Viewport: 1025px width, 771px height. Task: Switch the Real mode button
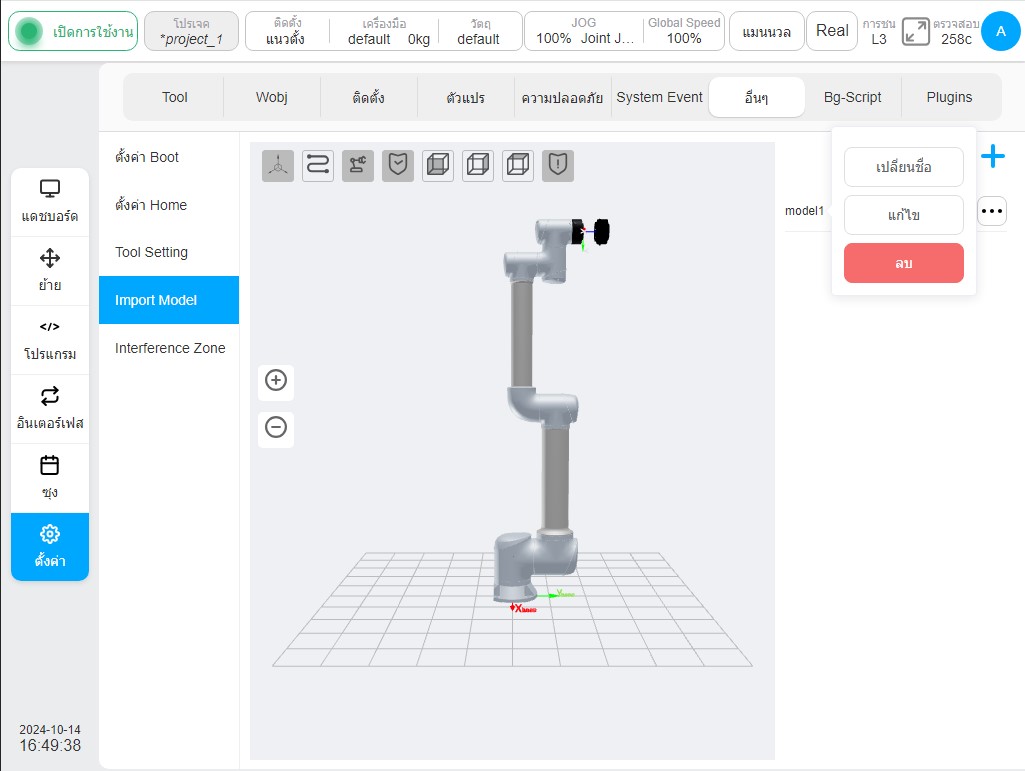click(x=832, y=31)
